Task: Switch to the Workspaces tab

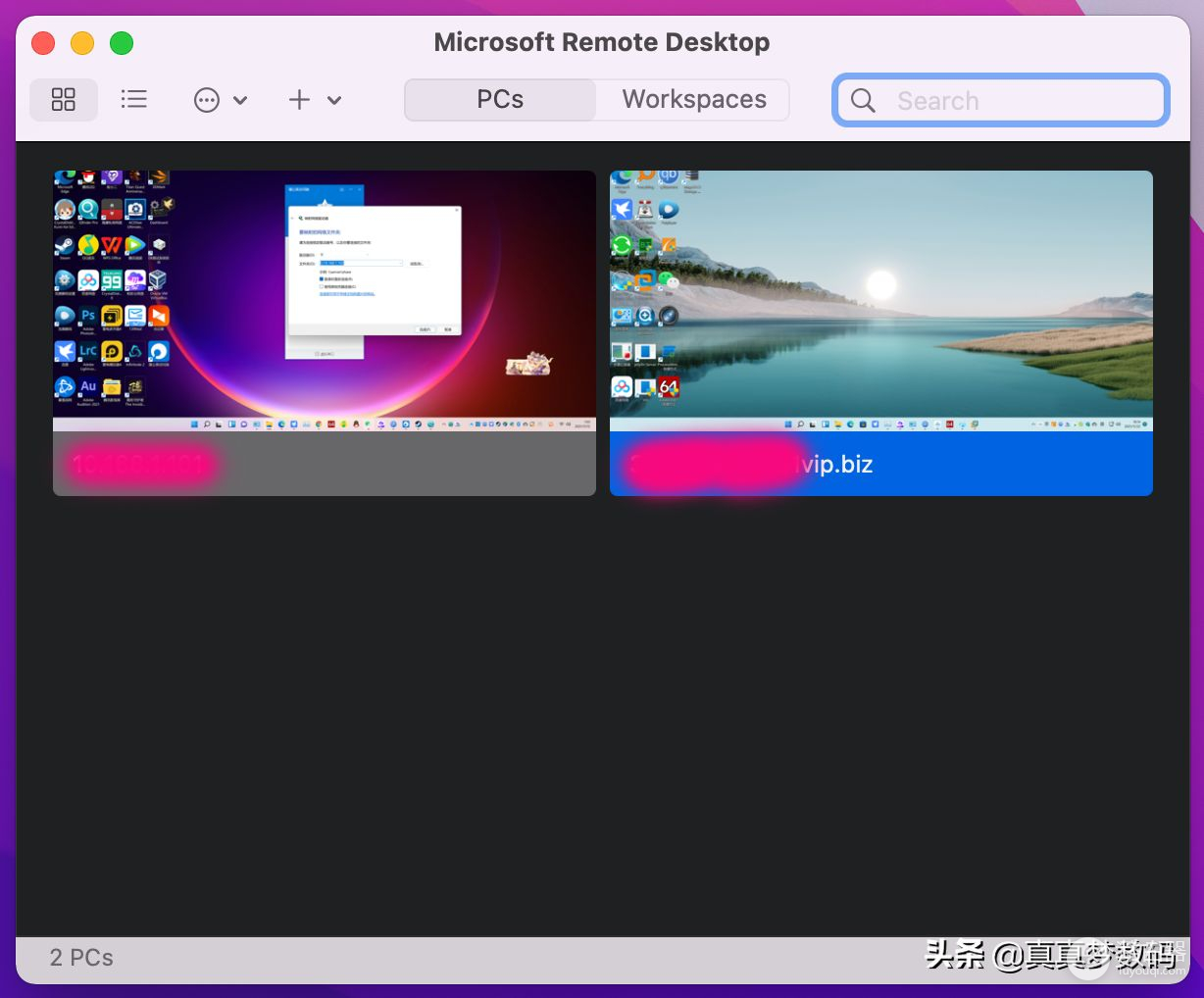Action: (x=693, y=100)
